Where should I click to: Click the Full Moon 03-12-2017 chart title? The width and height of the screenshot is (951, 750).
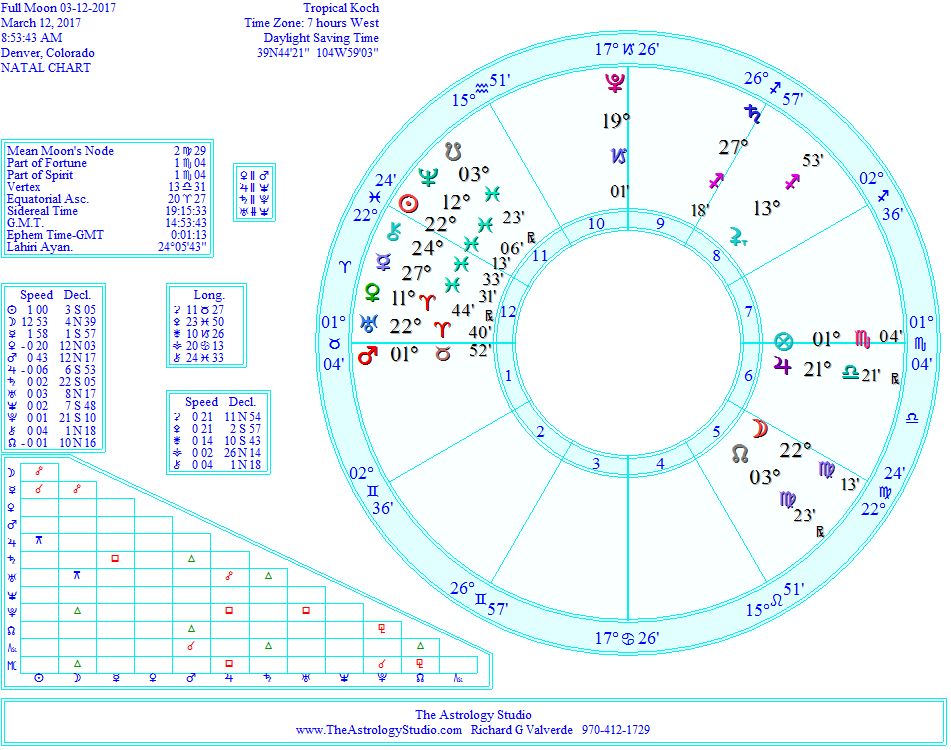point(59,8)
